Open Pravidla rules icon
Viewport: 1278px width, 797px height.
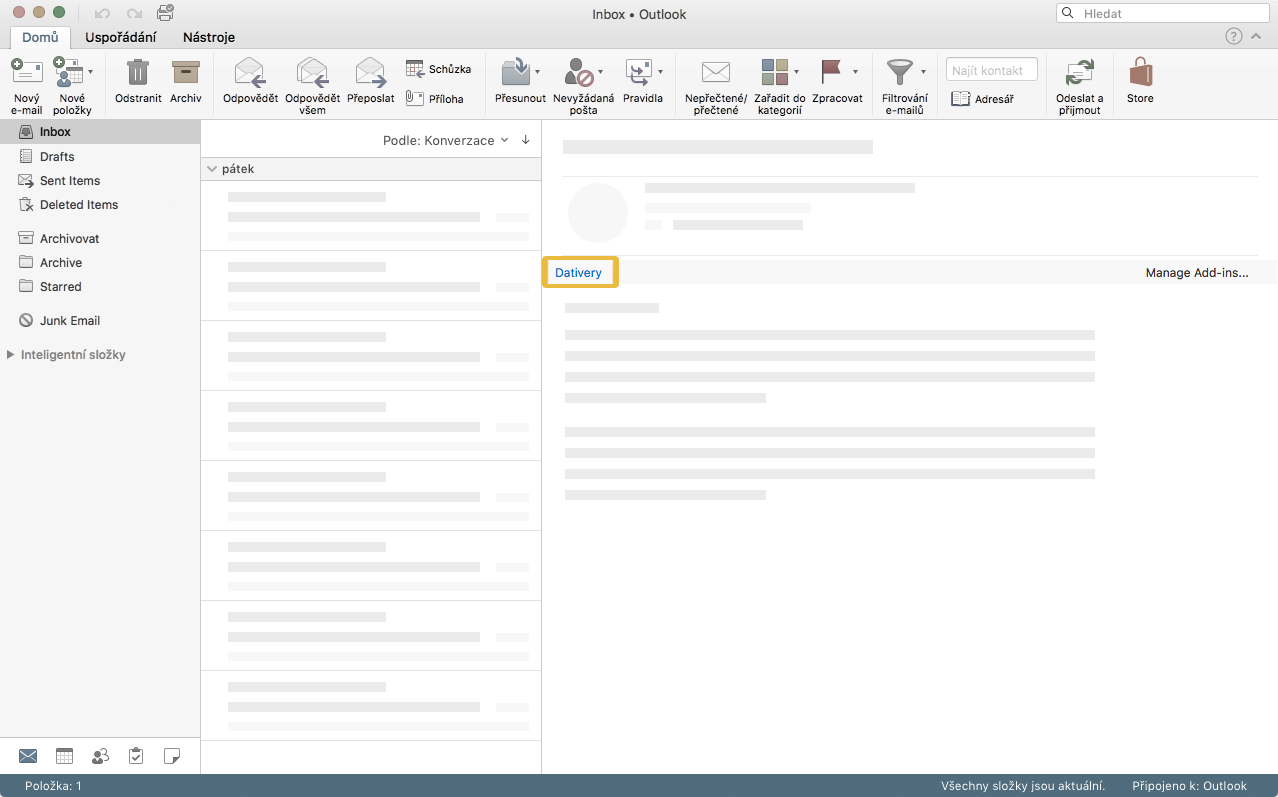click(638, 72)
